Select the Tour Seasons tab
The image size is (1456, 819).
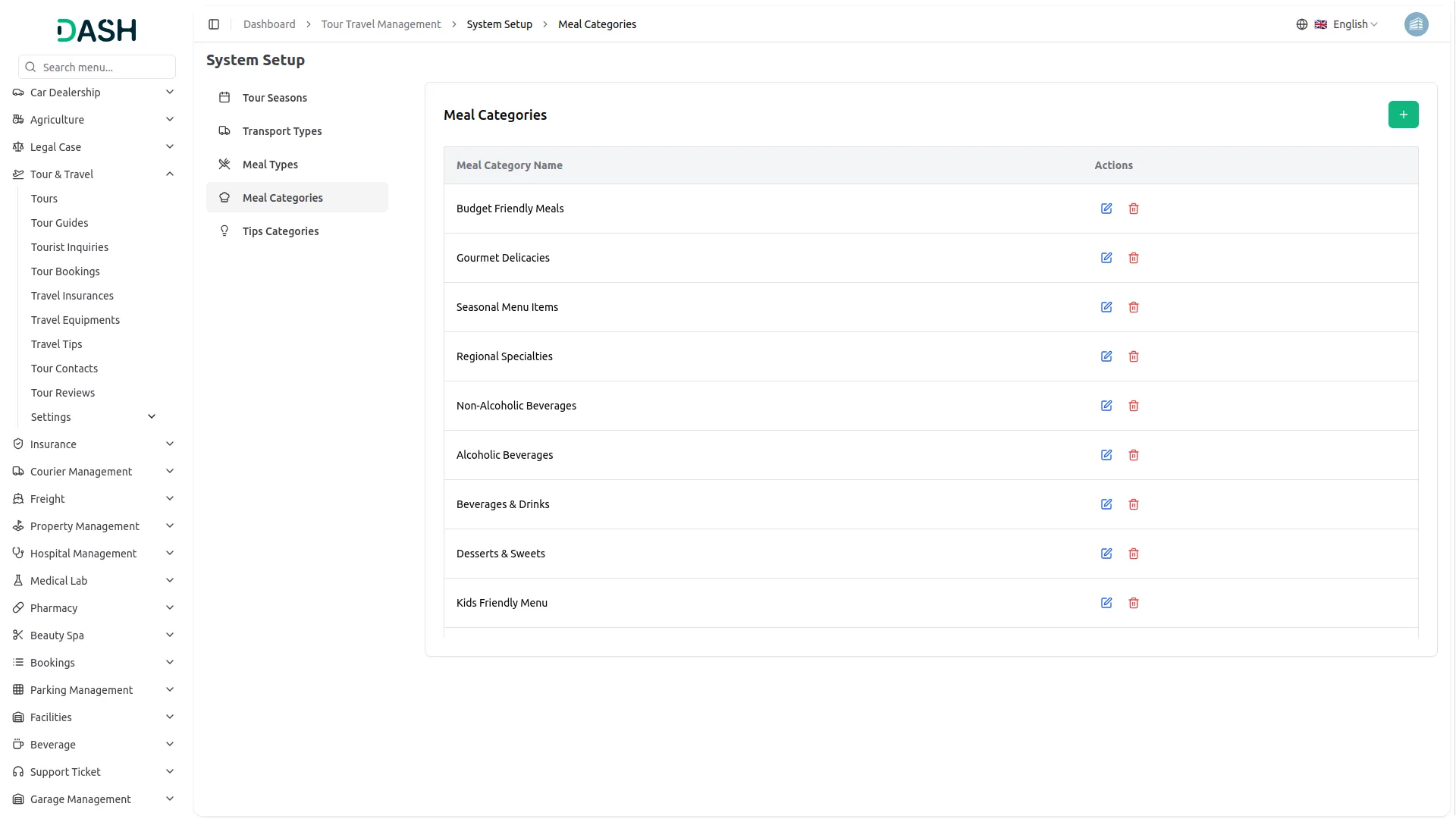(275, 98)
